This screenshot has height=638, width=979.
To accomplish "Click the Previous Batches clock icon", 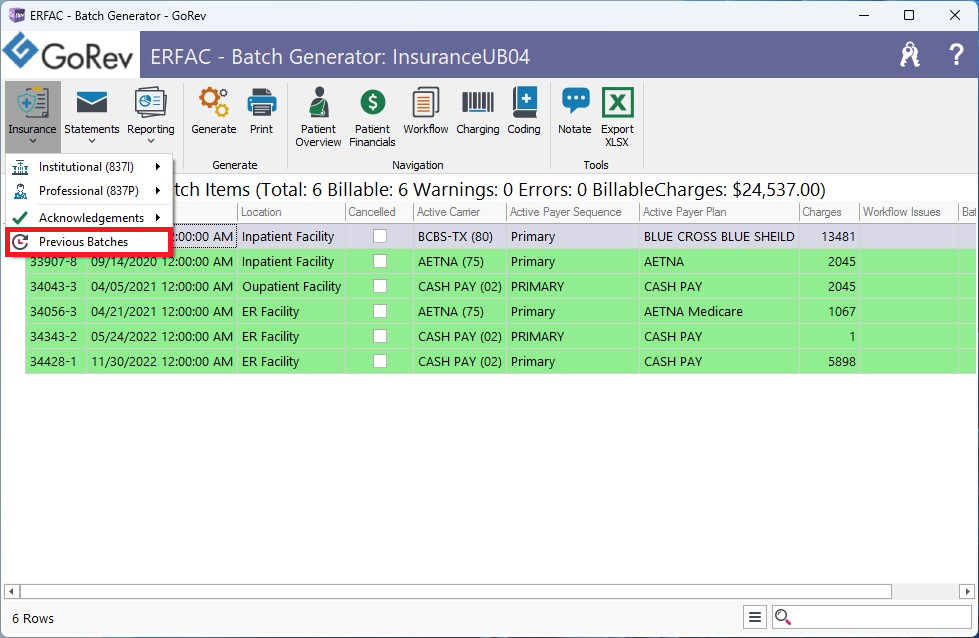I will [20, 242].
